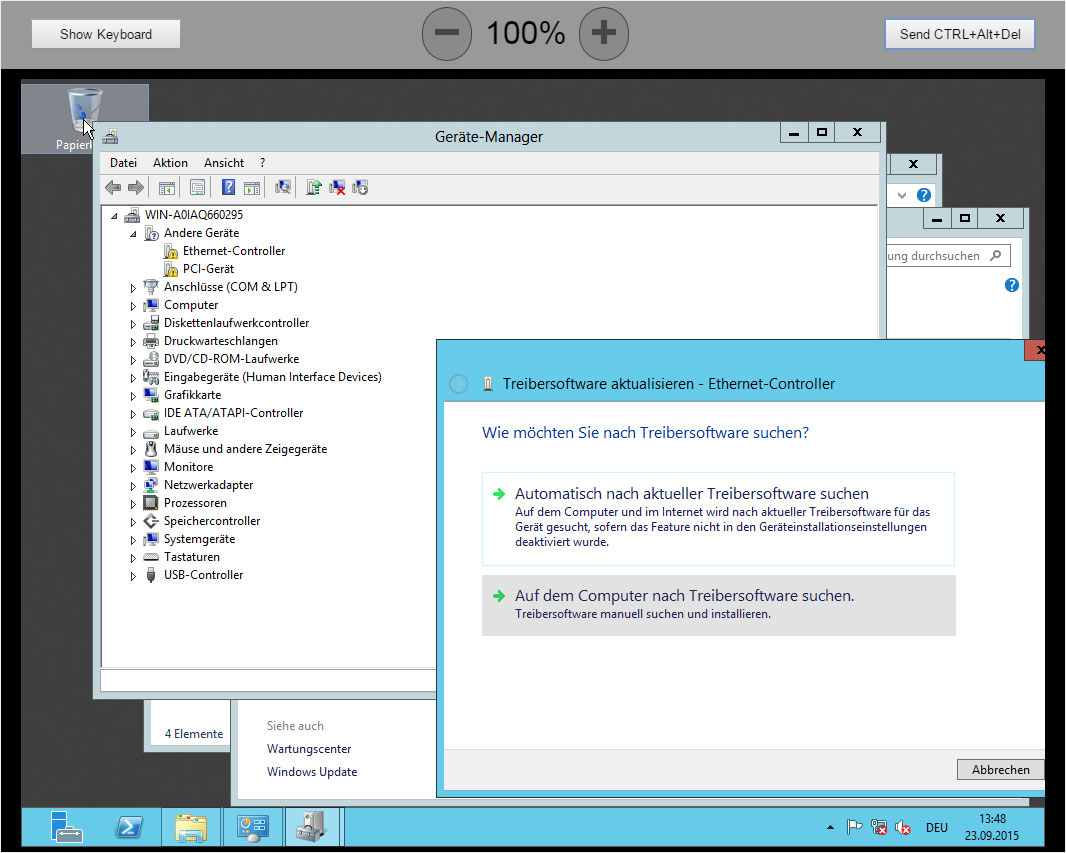Open the ? help menu

click(262, 162)
